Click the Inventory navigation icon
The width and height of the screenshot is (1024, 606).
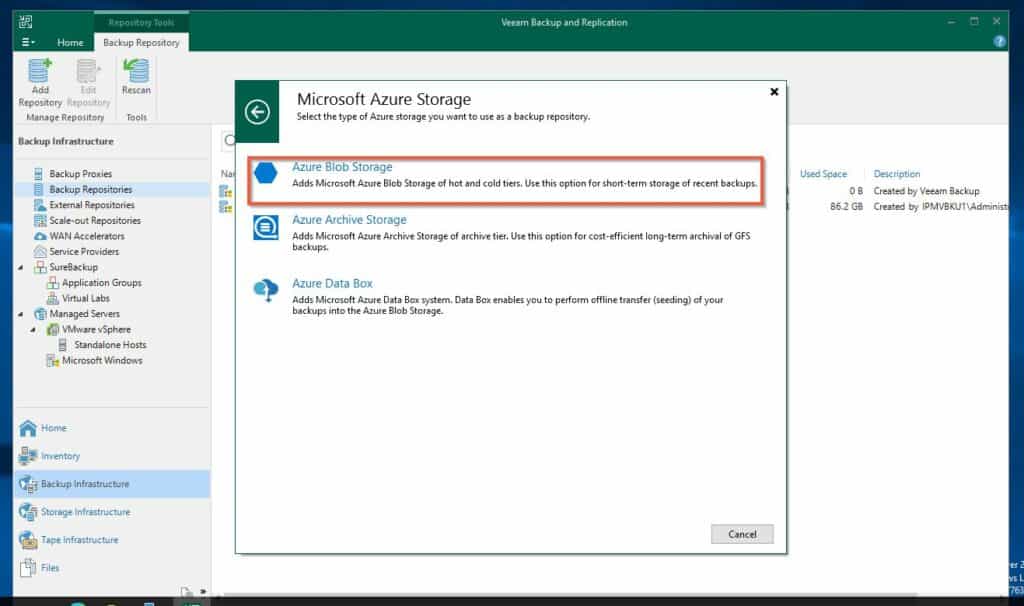pos(28,456)
